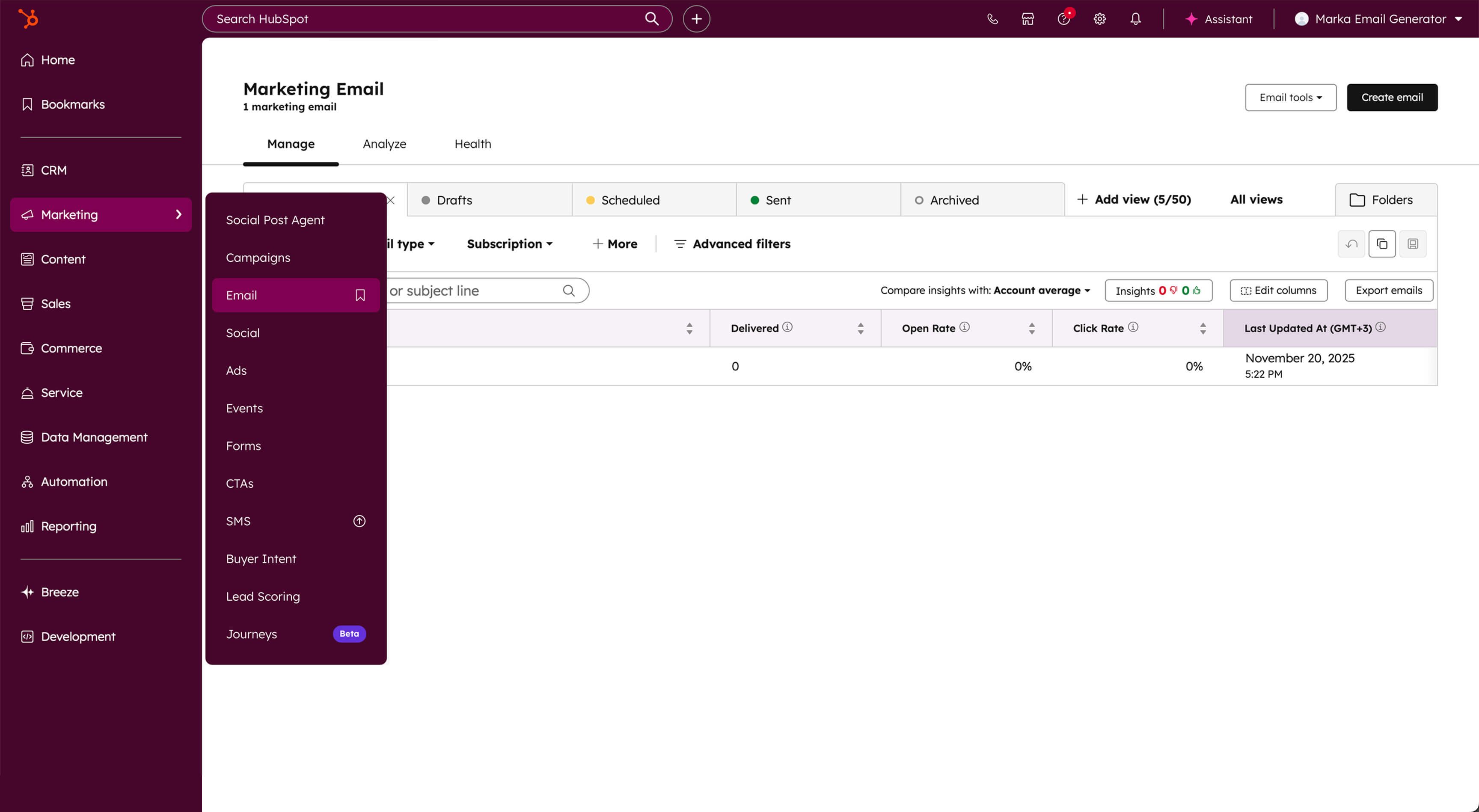The width and height of the screenshot is (1479, 812).
Task: Expand the Email tools dropdown
Action: [x=1290, y=97]
